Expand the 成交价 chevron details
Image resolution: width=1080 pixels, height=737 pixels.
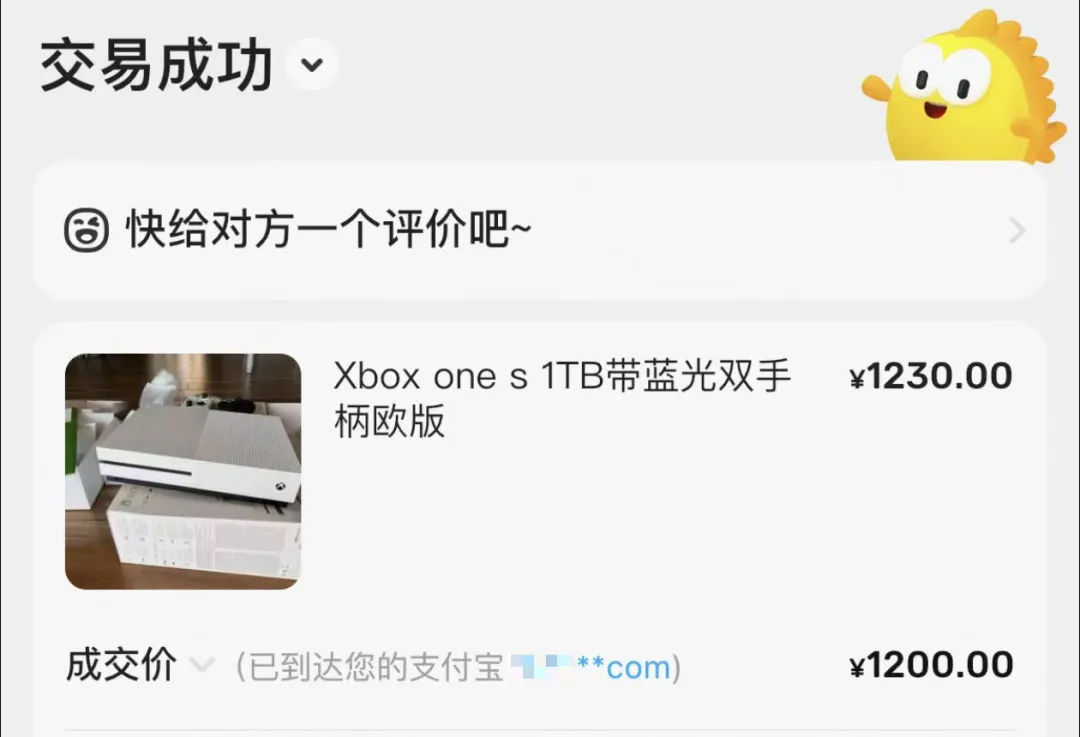click(x=202, y=665)
